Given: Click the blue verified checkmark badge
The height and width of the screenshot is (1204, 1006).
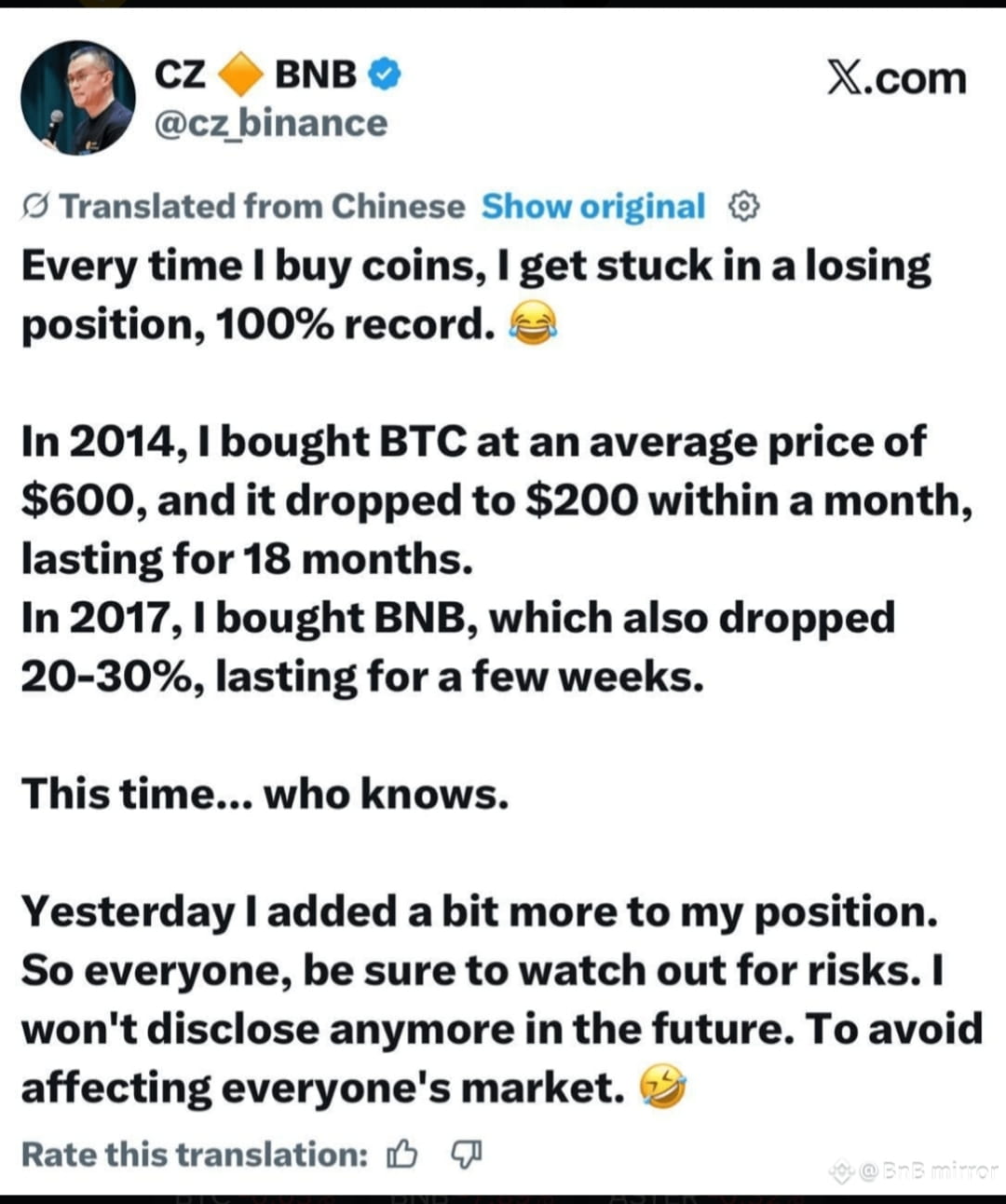Looking at the screenshot, I should coord(385,74).
